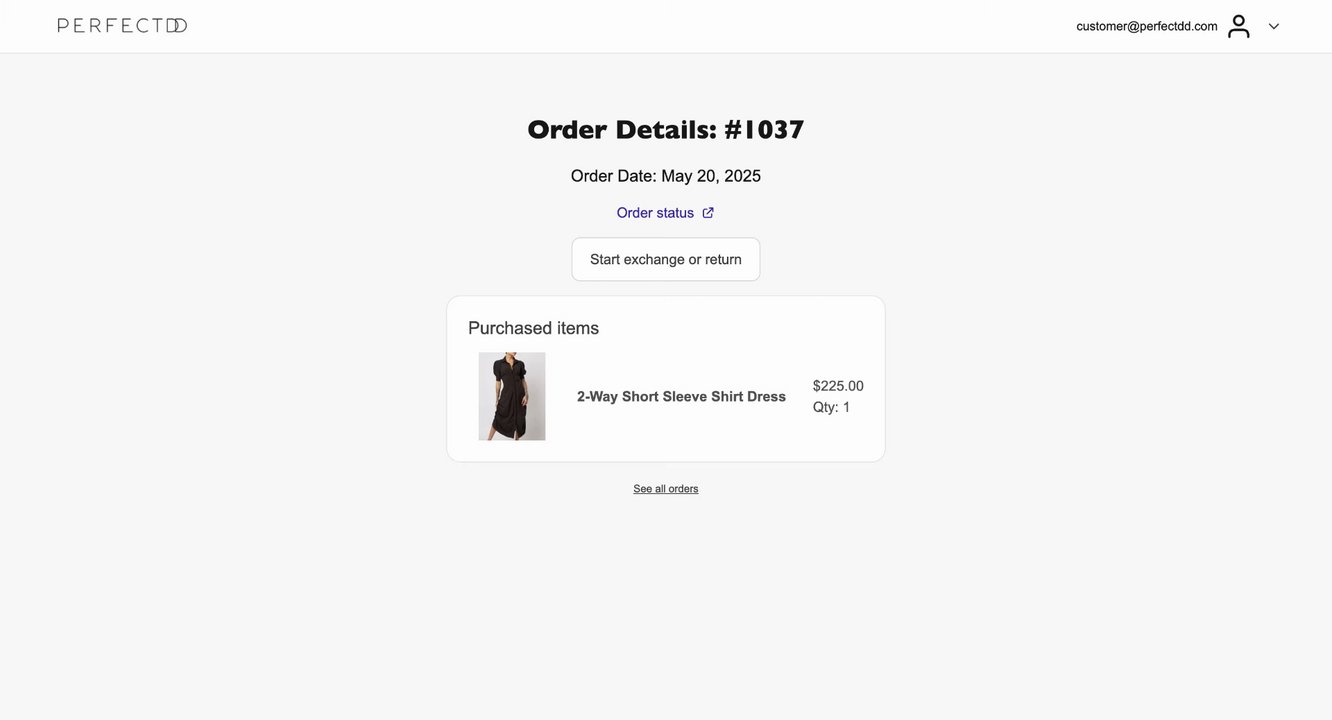Click the customer@perfectdd.com email address

pos(1147,26)
